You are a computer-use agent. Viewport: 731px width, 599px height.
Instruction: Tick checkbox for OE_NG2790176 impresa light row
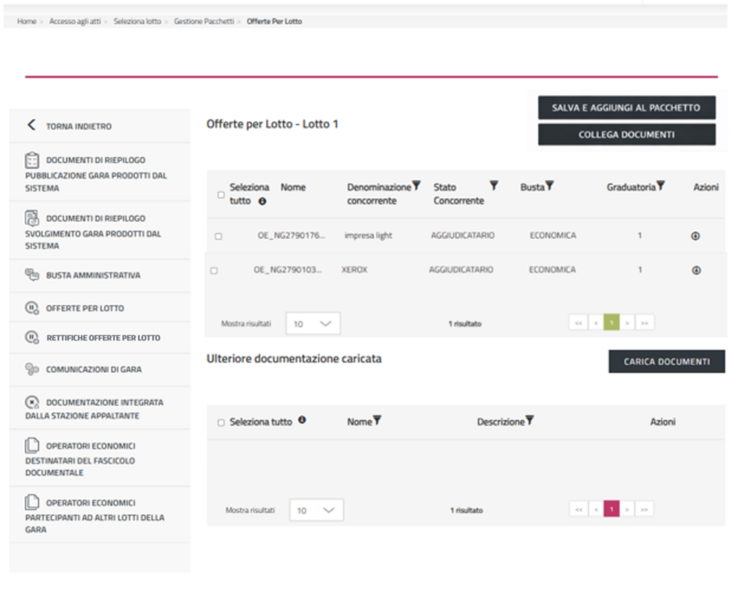pos(218,236)
